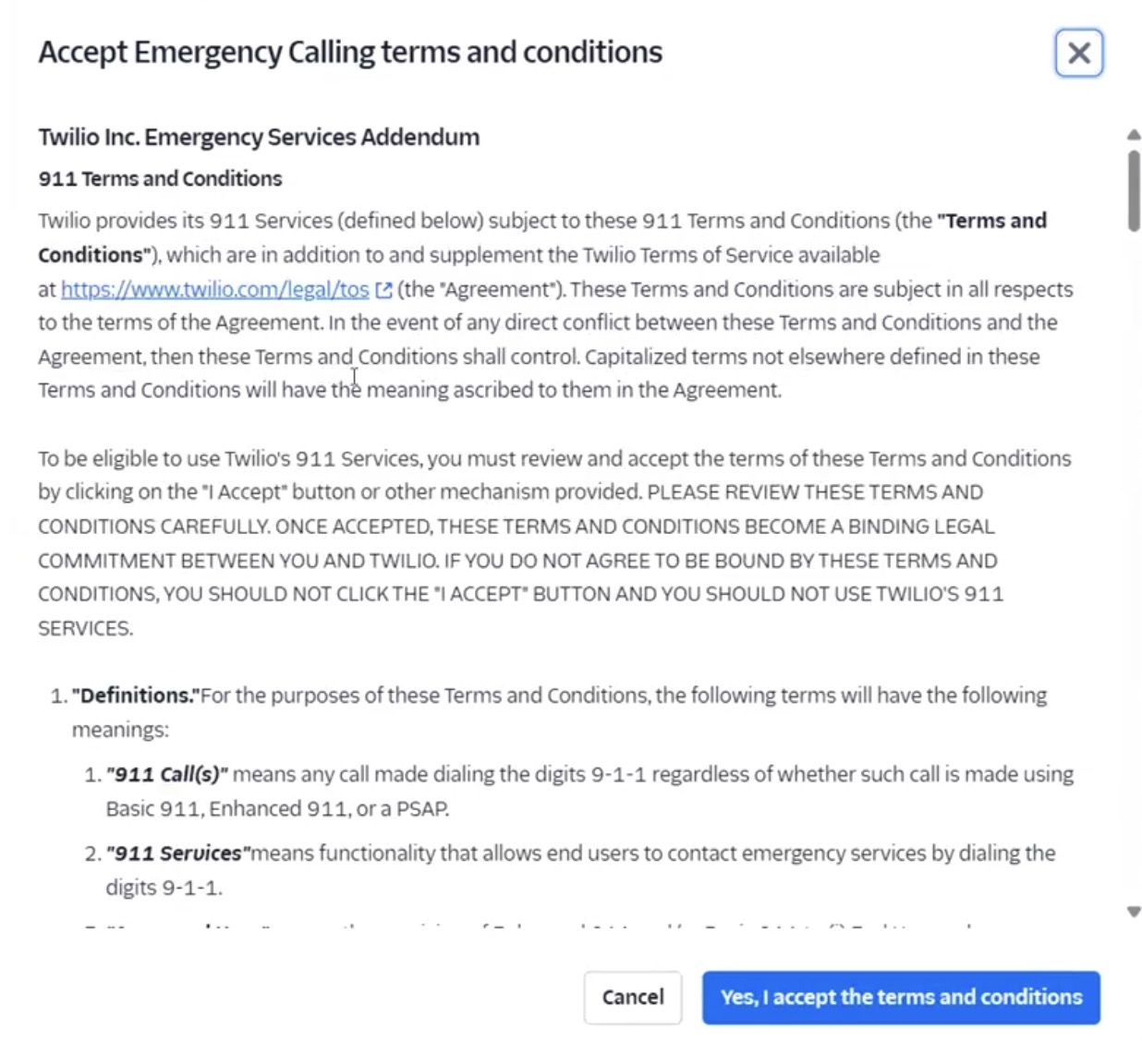Image resolution: width=1142 pixels, height=1064 pixels.
Task: Close the Emergency Calling terms dialog
Action: click(1078, 53)
